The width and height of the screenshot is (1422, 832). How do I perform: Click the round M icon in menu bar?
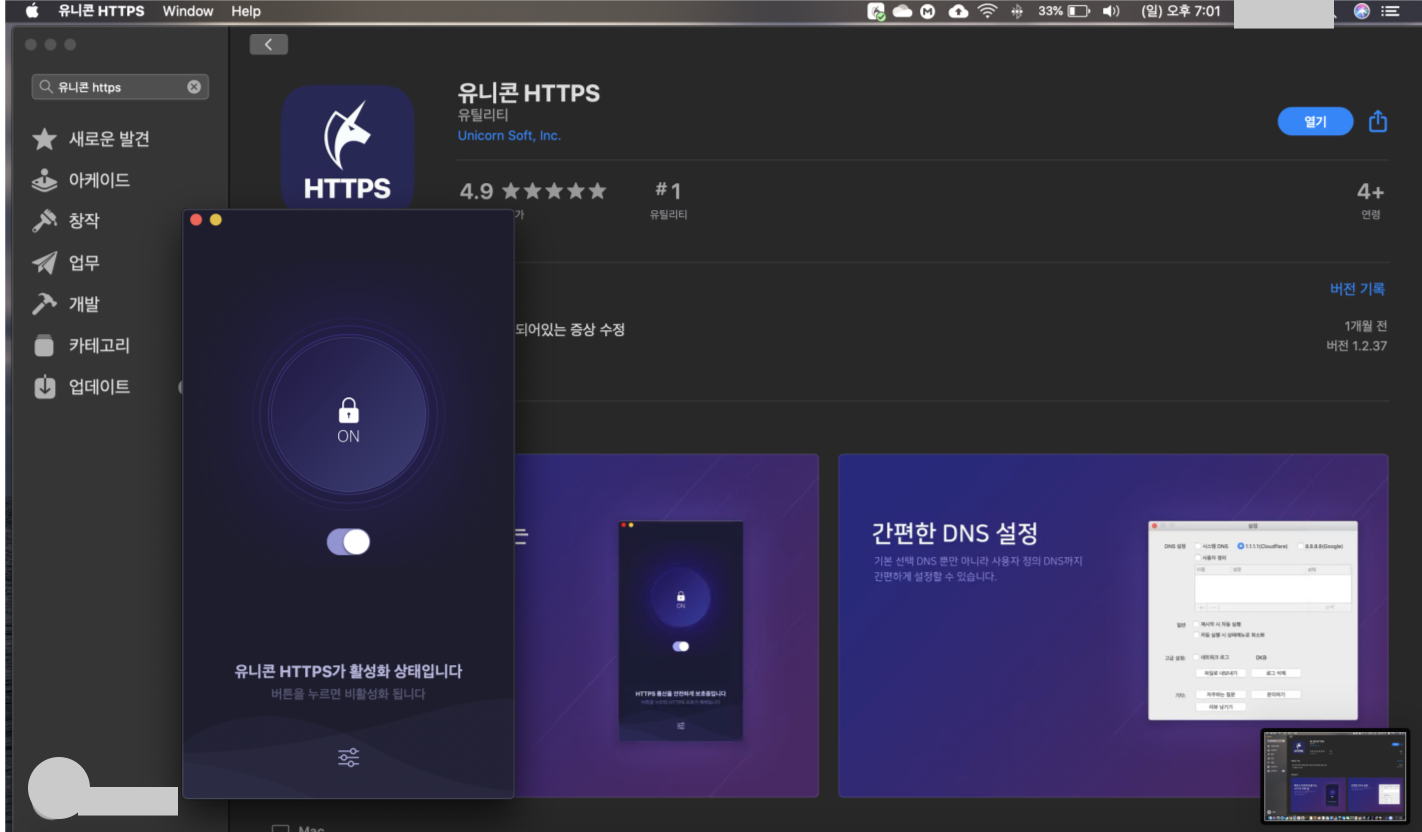928,11
